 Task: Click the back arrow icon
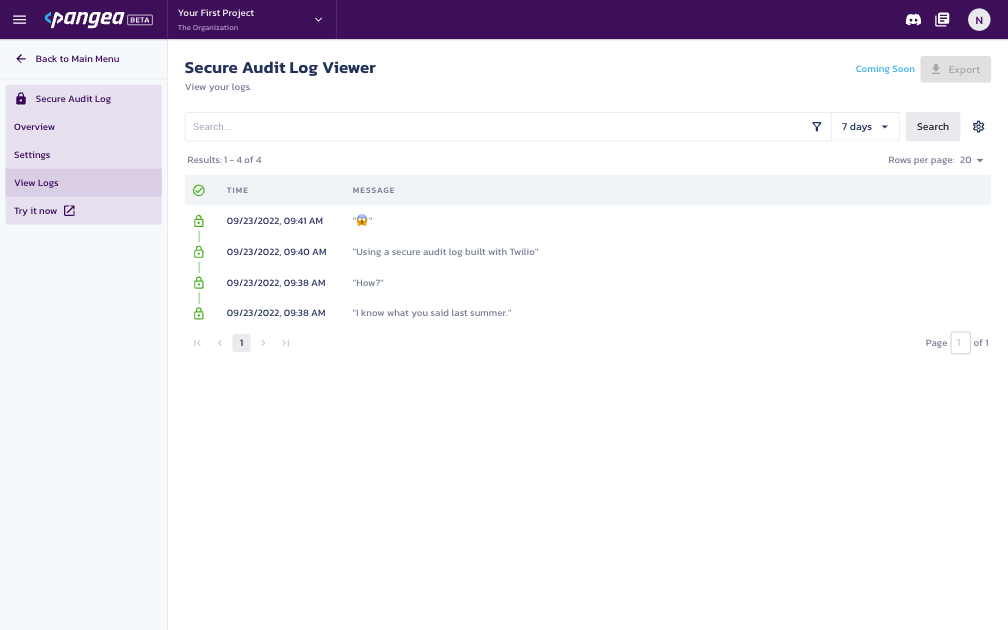pyautogui.click(x=21, y=58)
